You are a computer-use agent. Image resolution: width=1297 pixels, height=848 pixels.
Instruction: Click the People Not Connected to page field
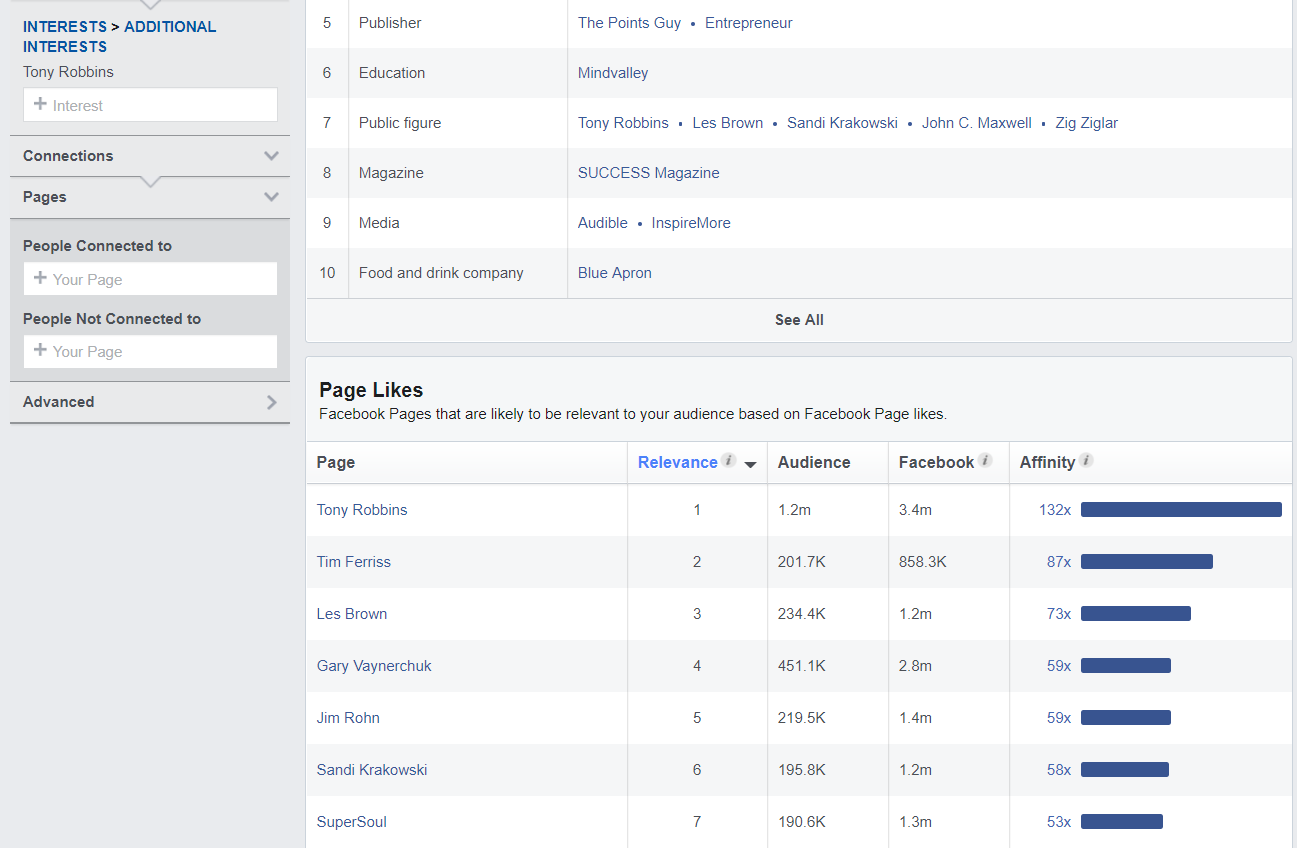pyautogui.click(x=150, y=351)
